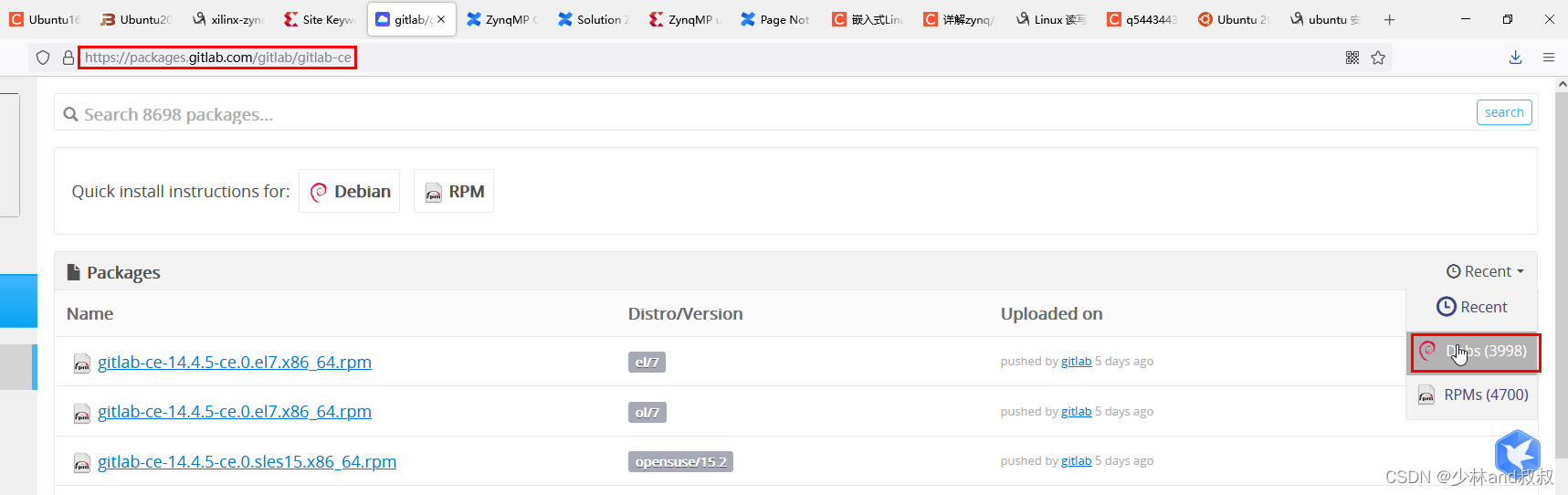Click rpm file icon of sles15 package
Screen dimensions: 1568x495
click(82, 463)
